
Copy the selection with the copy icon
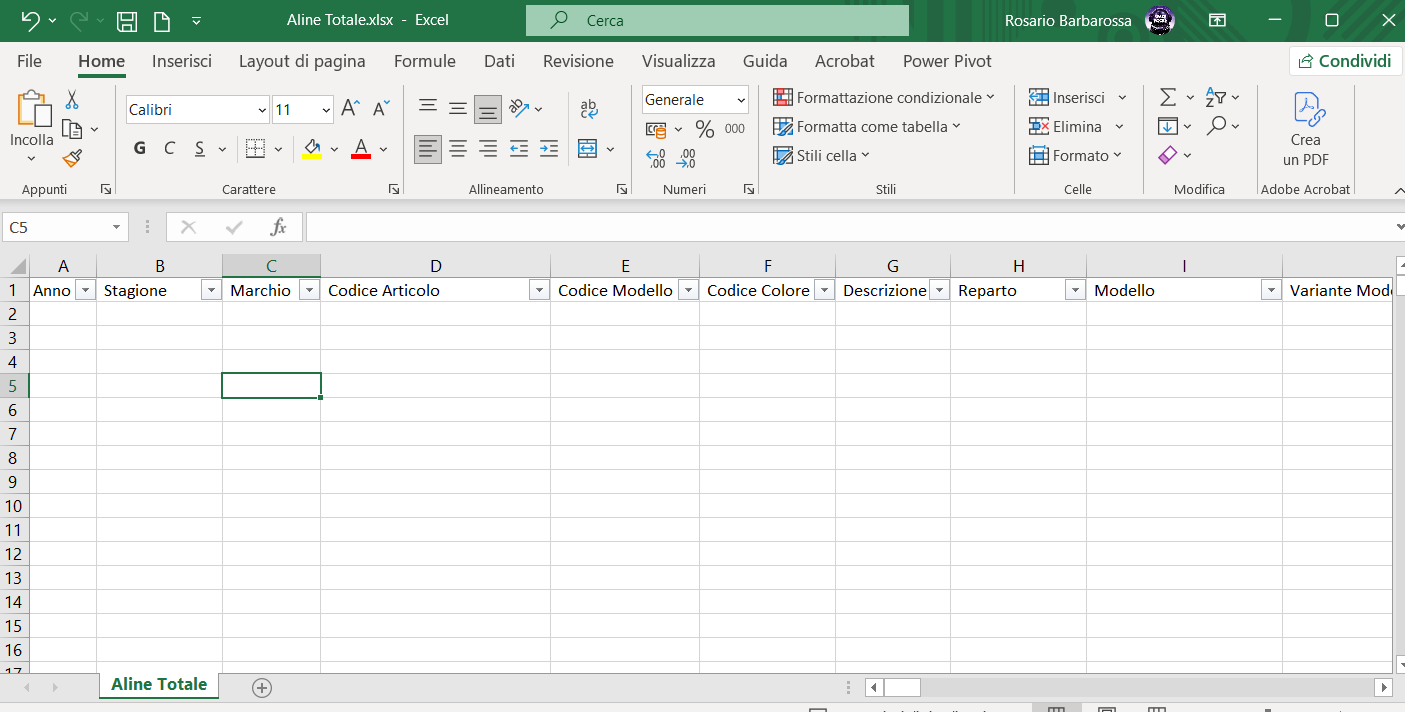(72, 129)
